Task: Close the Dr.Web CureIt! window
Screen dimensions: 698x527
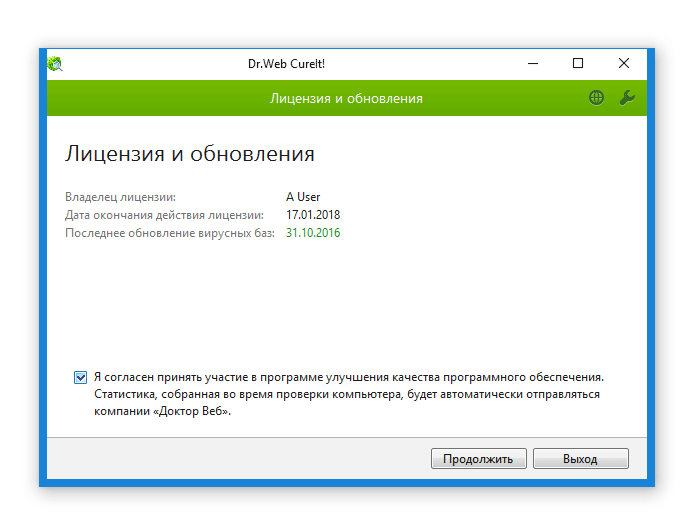Action: [x=624, y=64]
